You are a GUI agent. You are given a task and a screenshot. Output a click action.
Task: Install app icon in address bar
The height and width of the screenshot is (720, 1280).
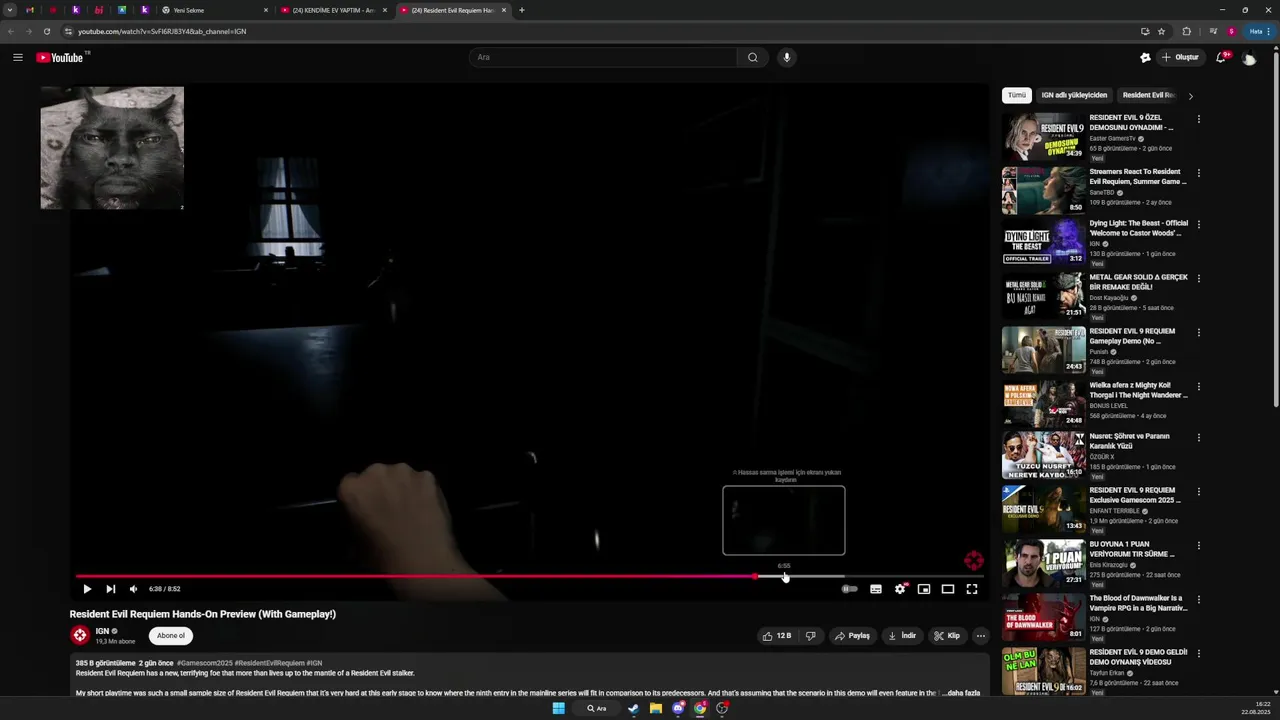click(1145, 31)
